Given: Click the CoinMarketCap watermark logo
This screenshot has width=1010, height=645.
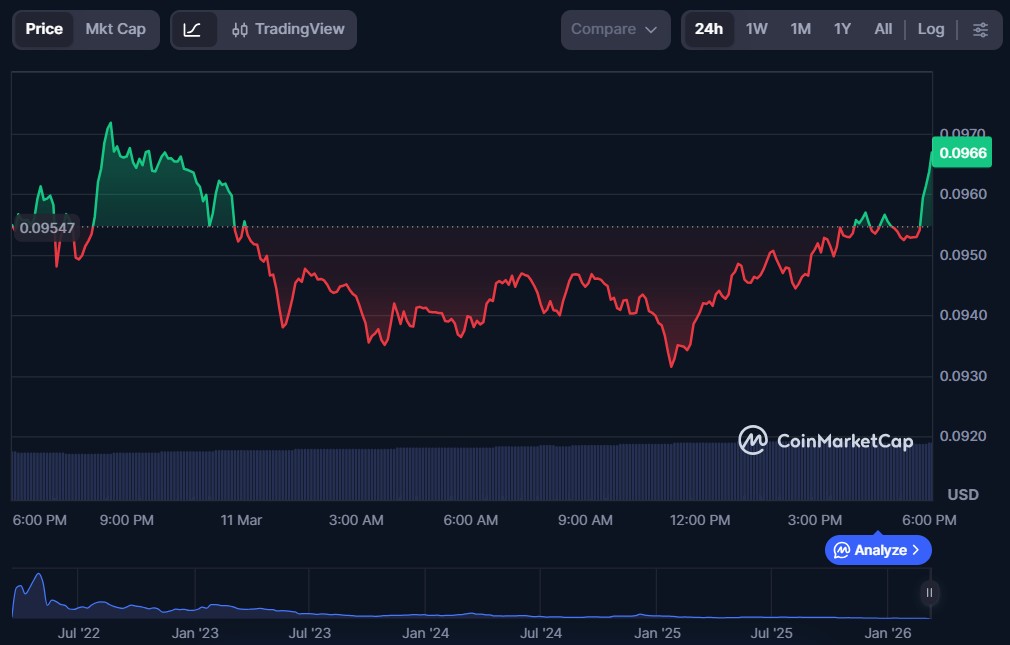Looking at the screenshot, I should tap(825, 440).
